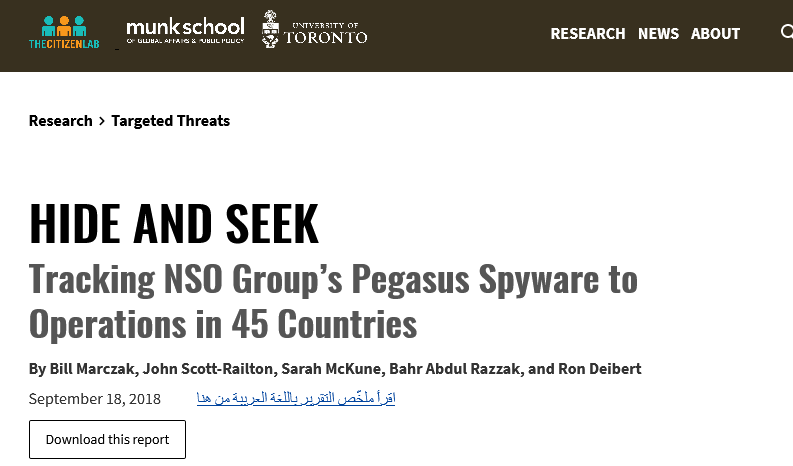This screenshot has height=466, width=793.
Task: Visit the Munk School logo link
Action: point(185,31)
